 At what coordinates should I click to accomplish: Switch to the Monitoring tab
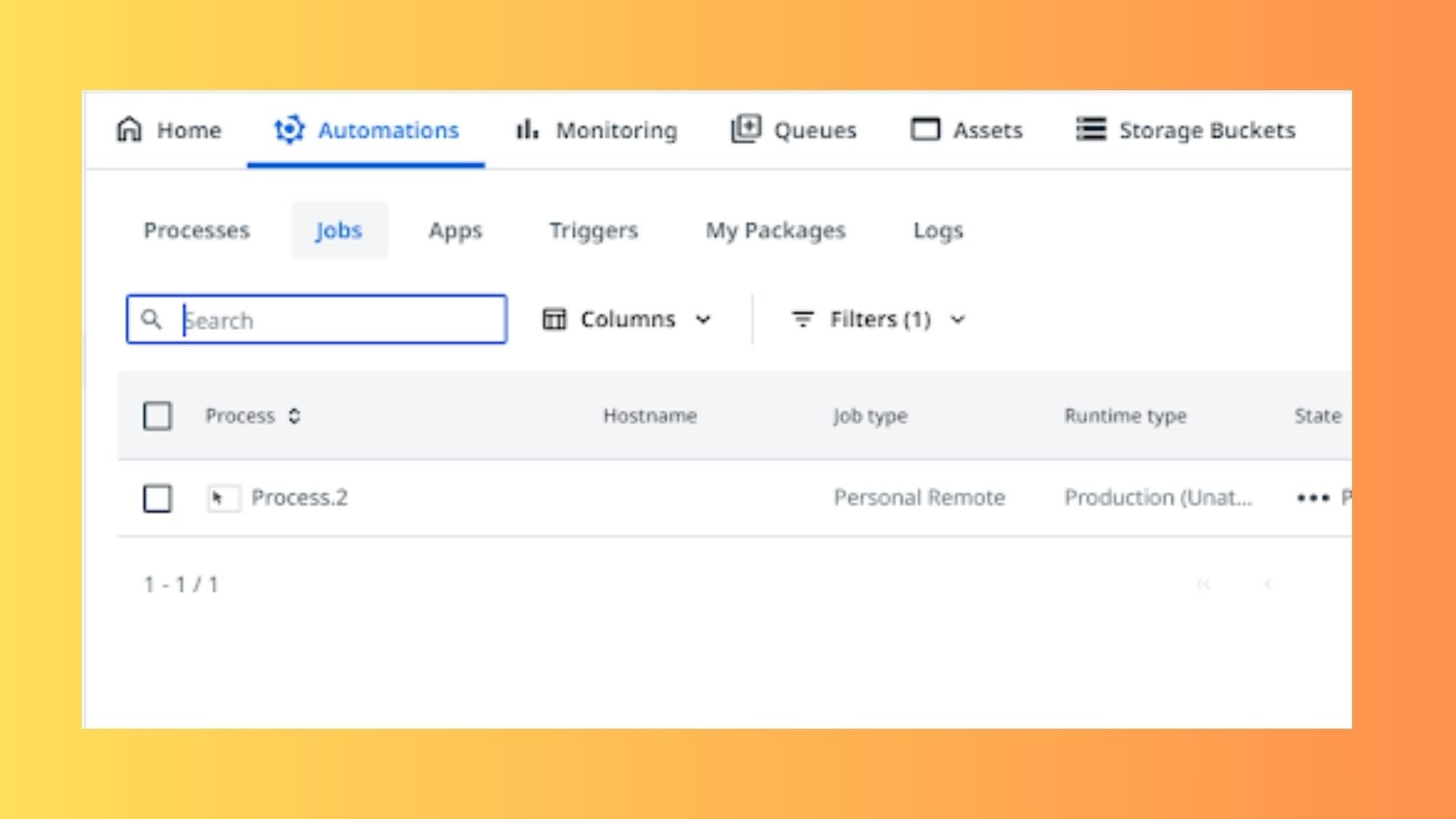point(596,130)
